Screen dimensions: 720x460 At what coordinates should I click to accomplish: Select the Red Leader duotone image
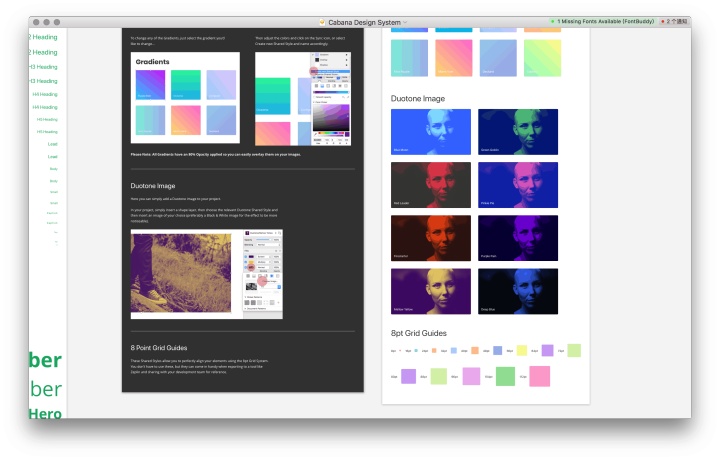point(431,185)
